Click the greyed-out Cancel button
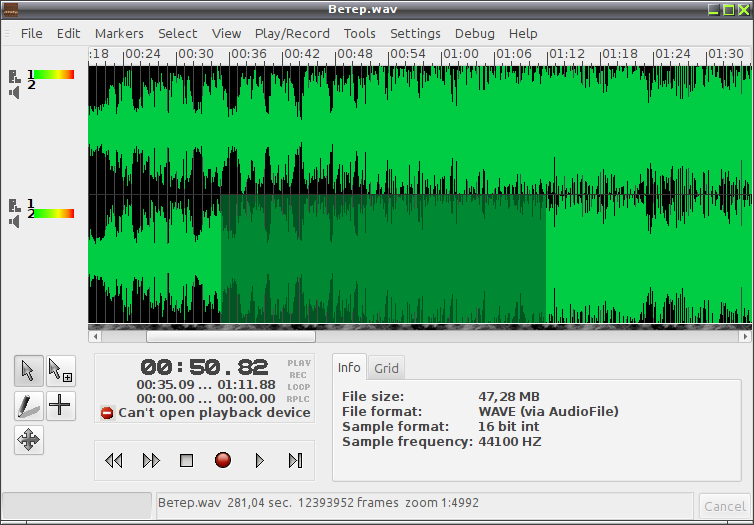The height and width of the screenshot is (525, 754). coord(725,506)
